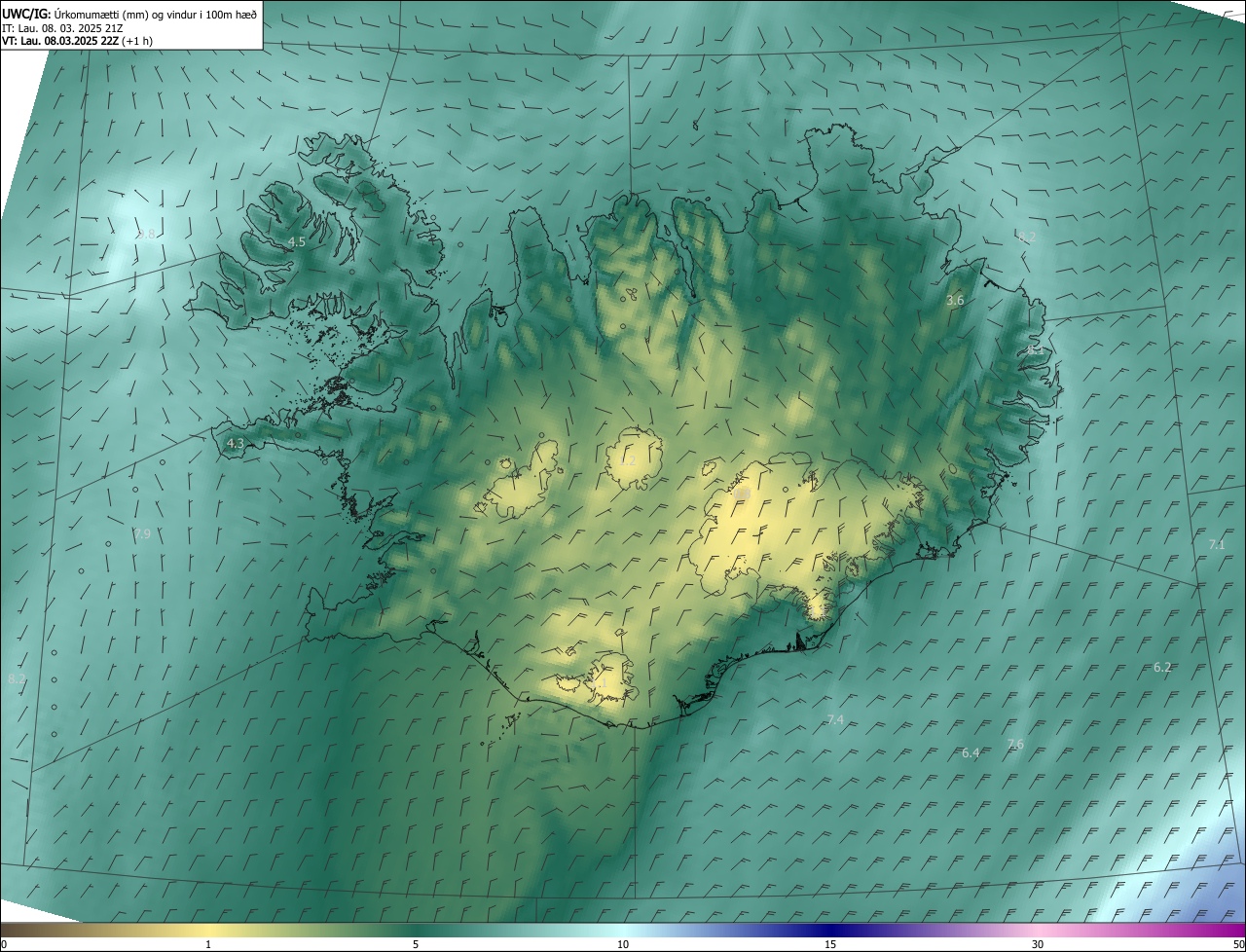Click the 8.2 value off the northeast coast
1246x952 pixels.
(x=1026, y=238)
